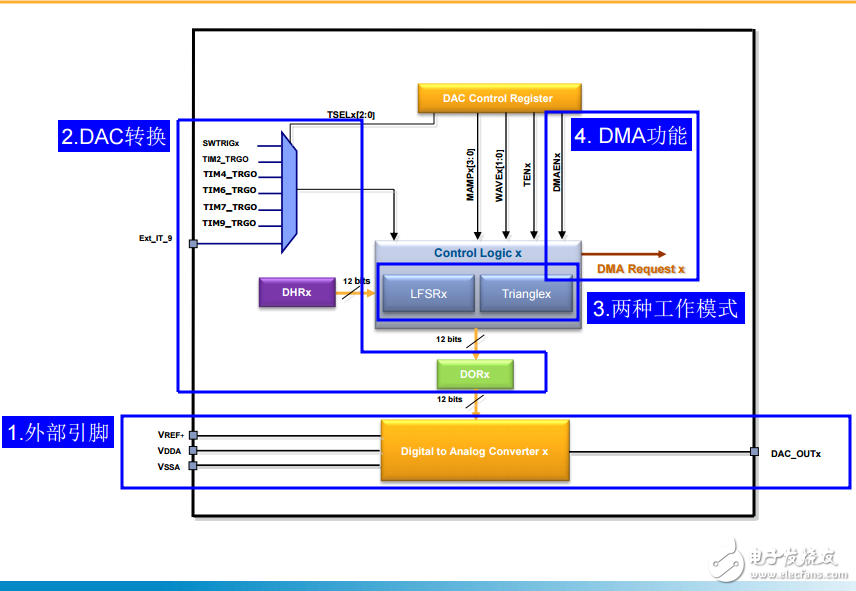Image resolution: width=856 pixels, height=591 pixels.
Task: Select the orange DAC Control Register block
Action: click(x=498, y=98)
